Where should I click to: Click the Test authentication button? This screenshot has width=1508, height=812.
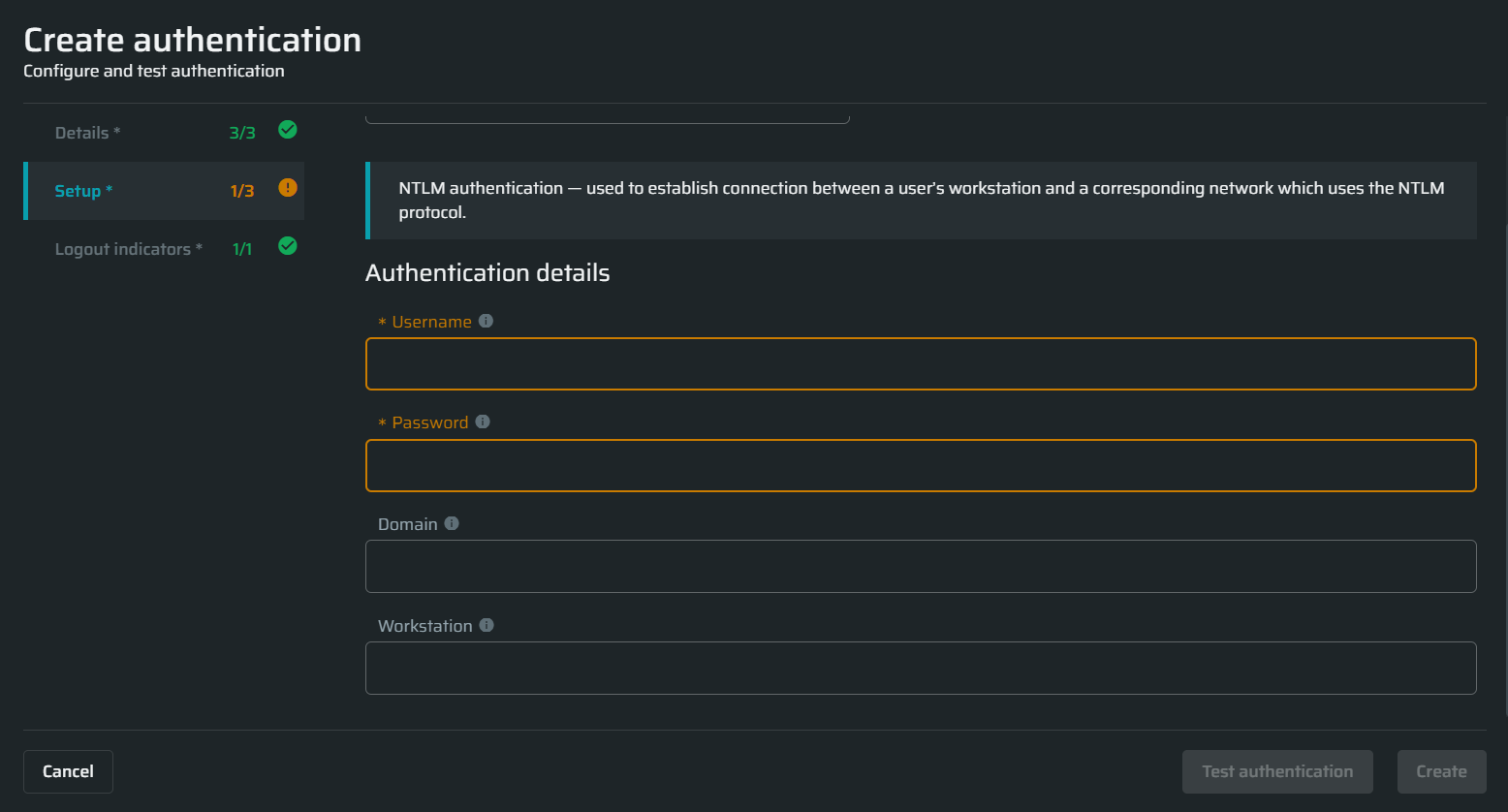click(x=1277, y=772)
